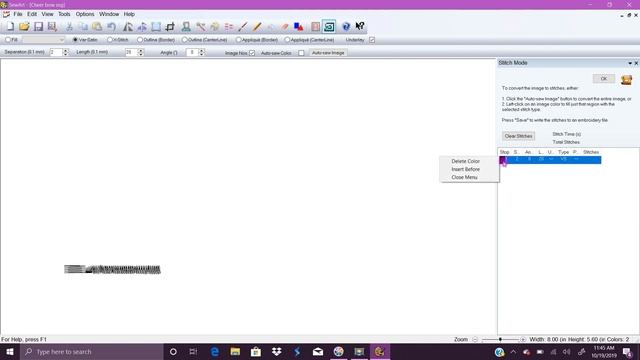The width and height of the screenshot is (640, 360).
Task: Open a file with the folder icon
Action: click(x=24, y=27)
